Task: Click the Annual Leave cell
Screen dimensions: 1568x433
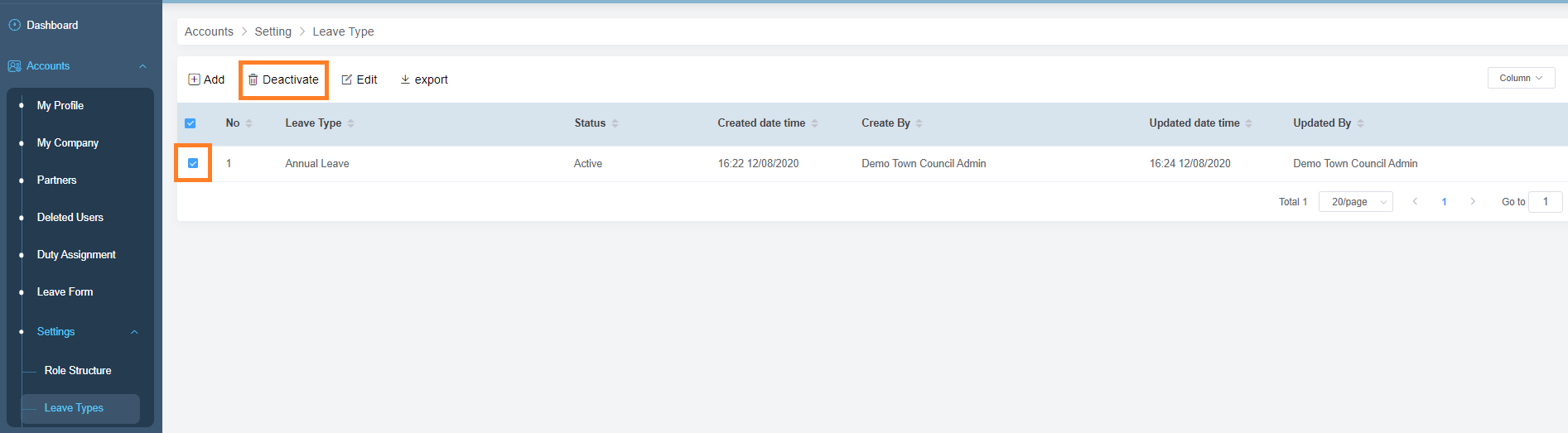Action: click(317, 163)
